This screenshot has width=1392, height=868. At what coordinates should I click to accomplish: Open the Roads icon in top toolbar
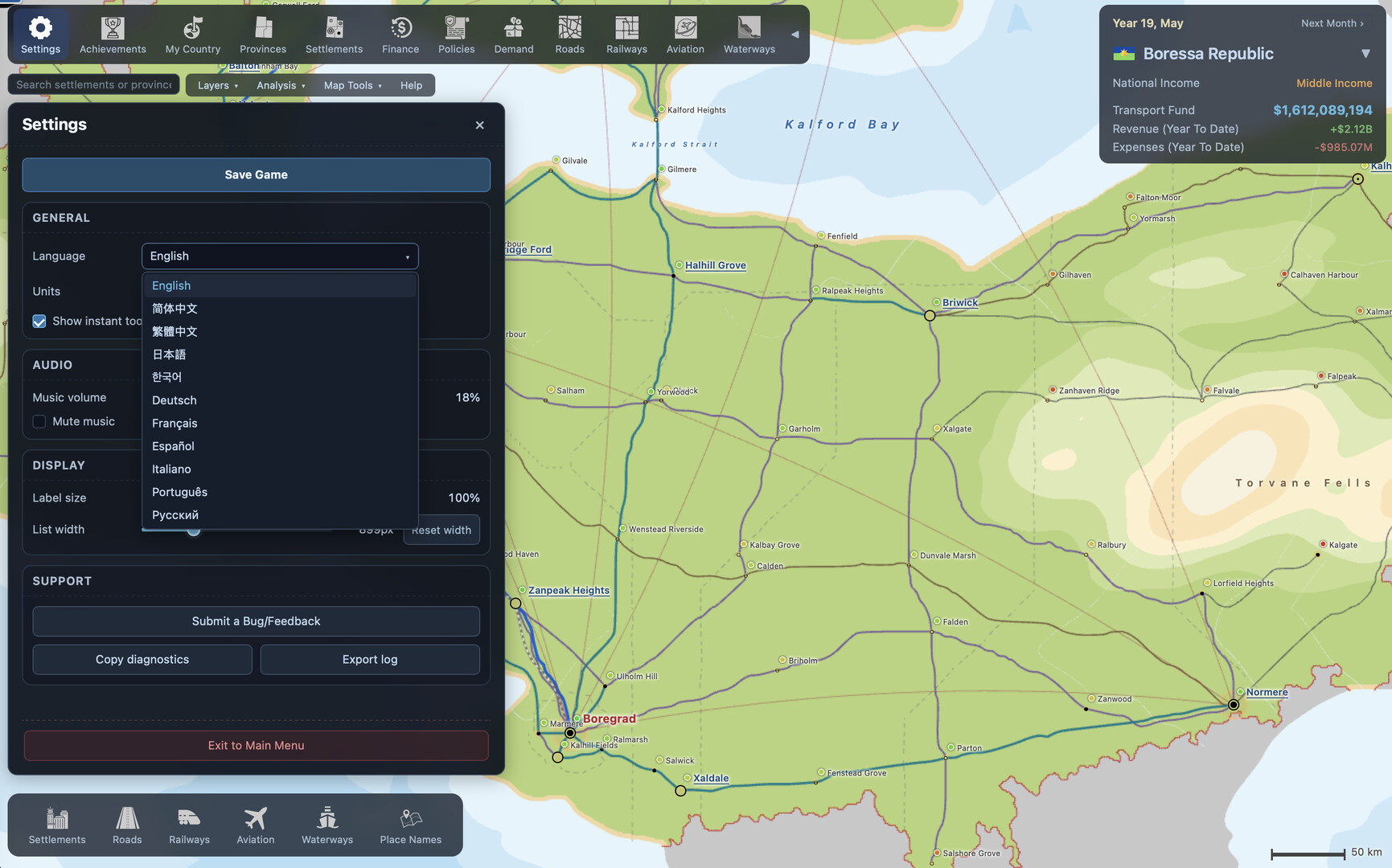(x=569, y=35)
